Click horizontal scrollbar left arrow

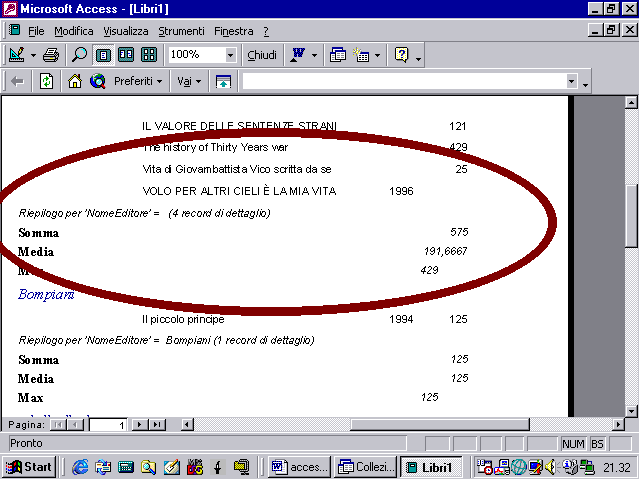187,425
